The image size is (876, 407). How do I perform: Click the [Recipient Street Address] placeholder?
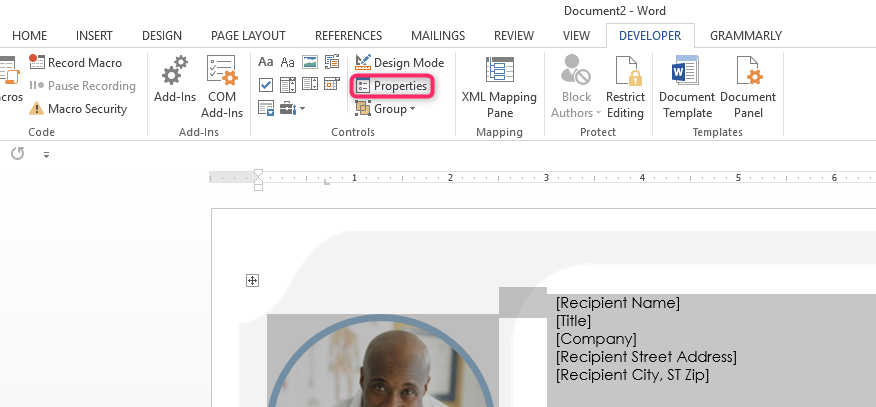pos(646,357)
